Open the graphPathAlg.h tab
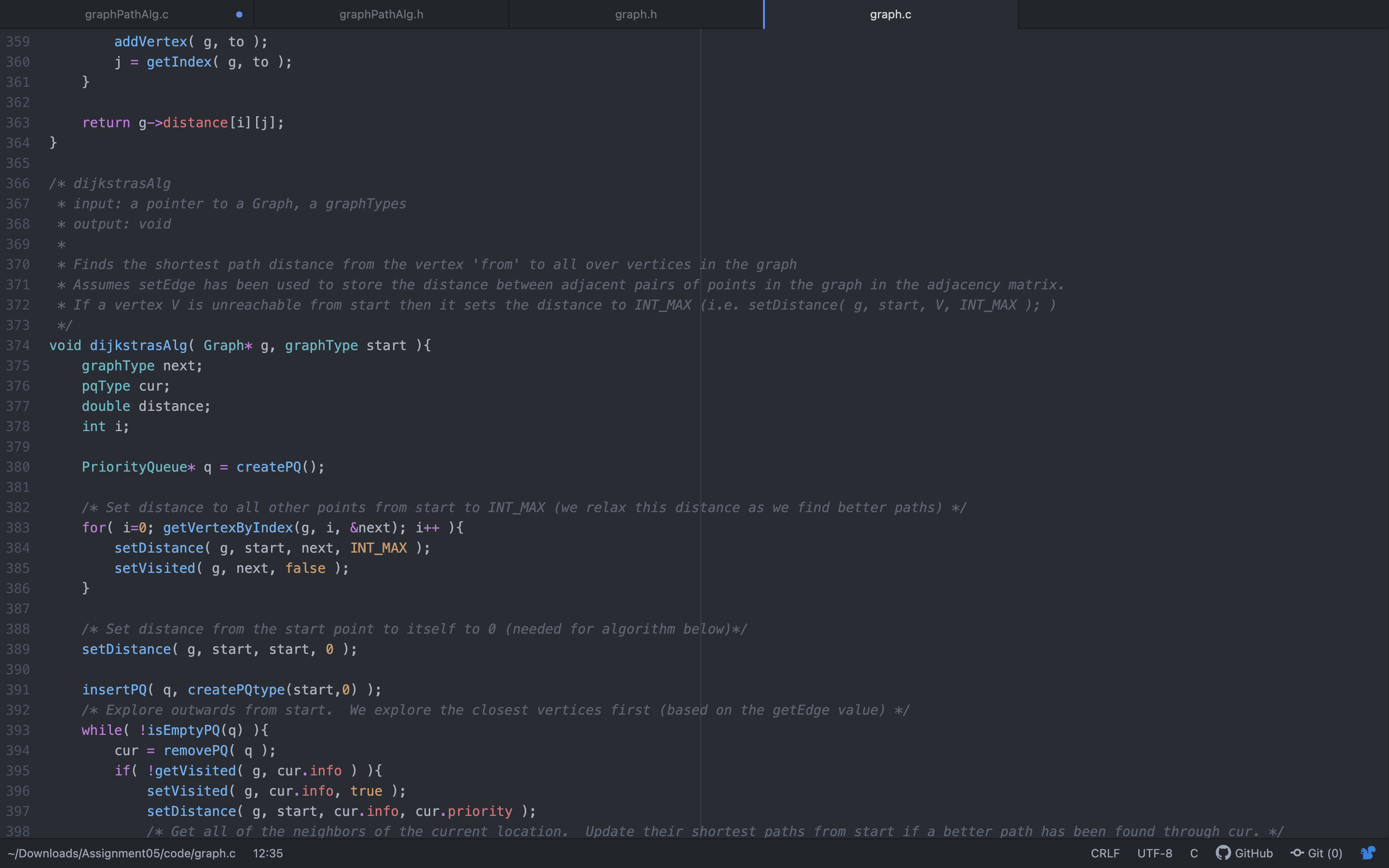 381,14
